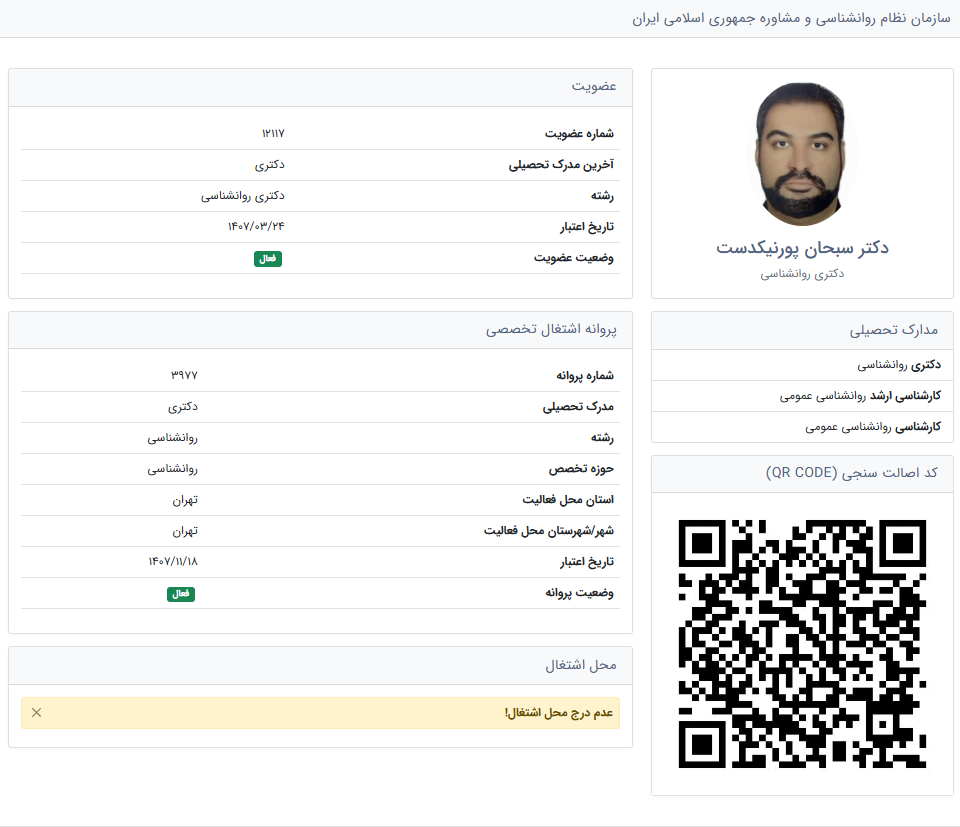Select the name "دکتر سبحان پورنیکدست"
This screenshot has width=960, height=827.
pyautogui.click(x=802, y=248)
